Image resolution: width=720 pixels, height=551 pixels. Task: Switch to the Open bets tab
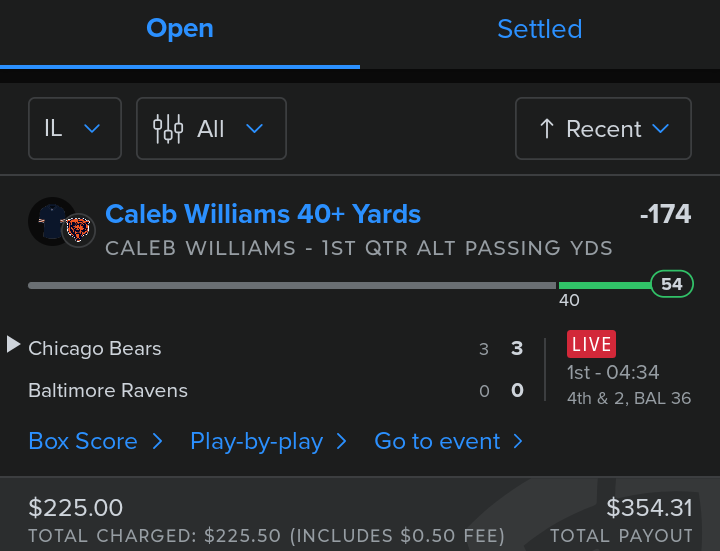(180, 29)
